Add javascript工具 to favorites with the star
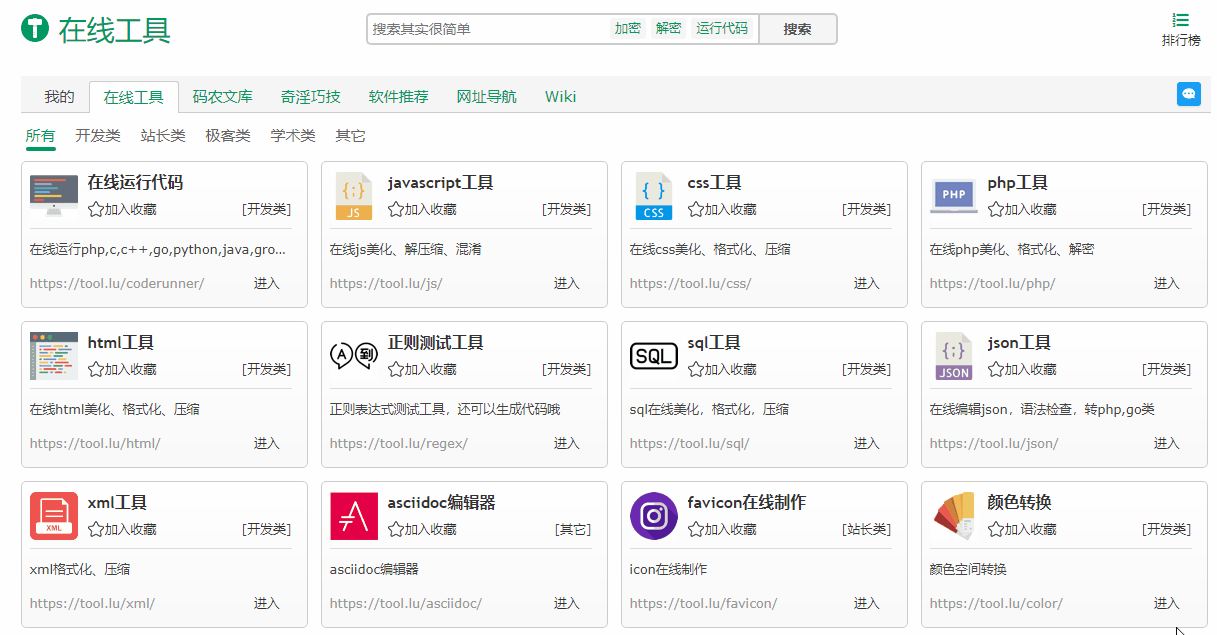 pos(396,209)
